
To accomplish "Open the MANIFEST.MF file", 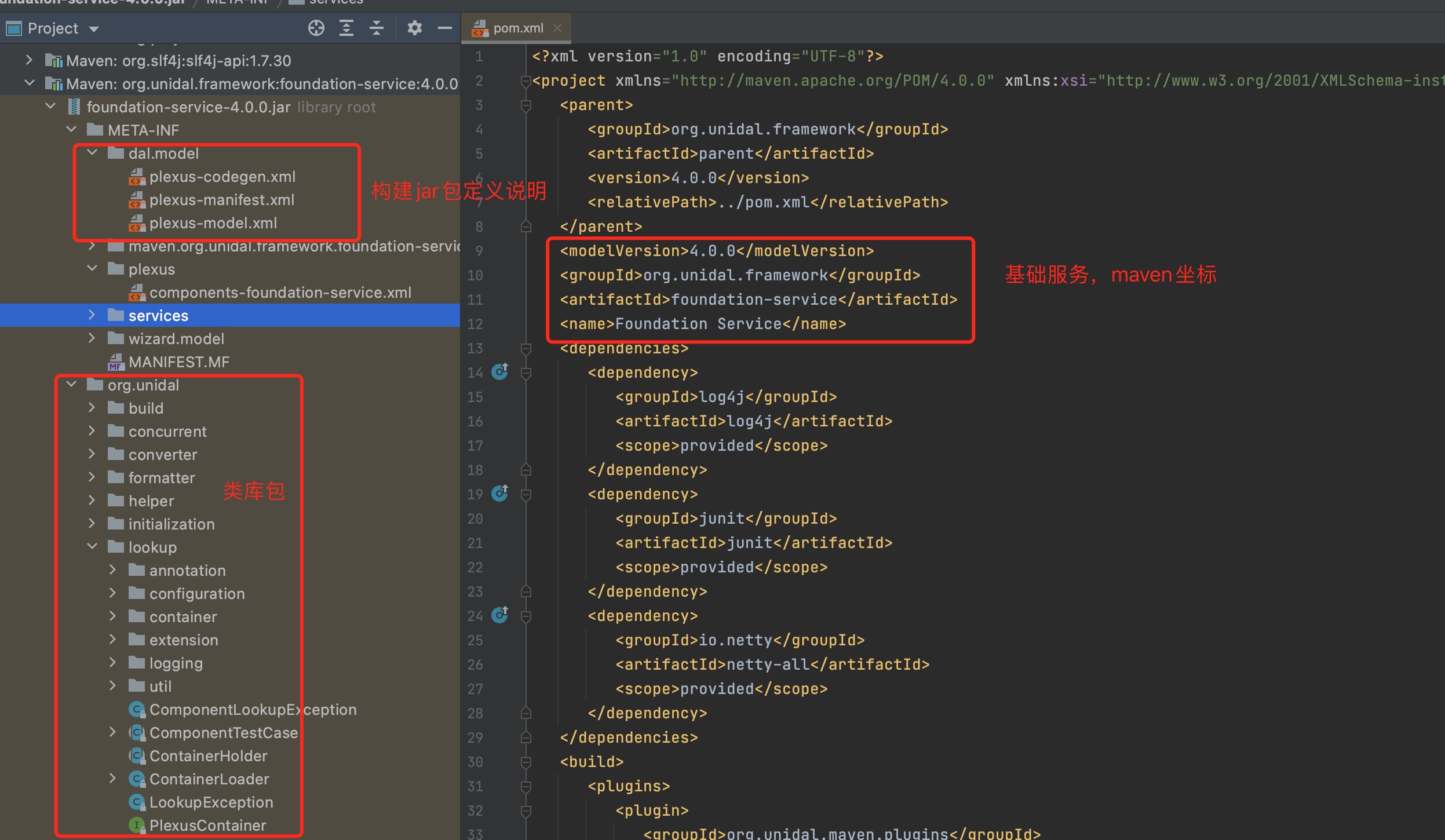I will click(178, 362).
